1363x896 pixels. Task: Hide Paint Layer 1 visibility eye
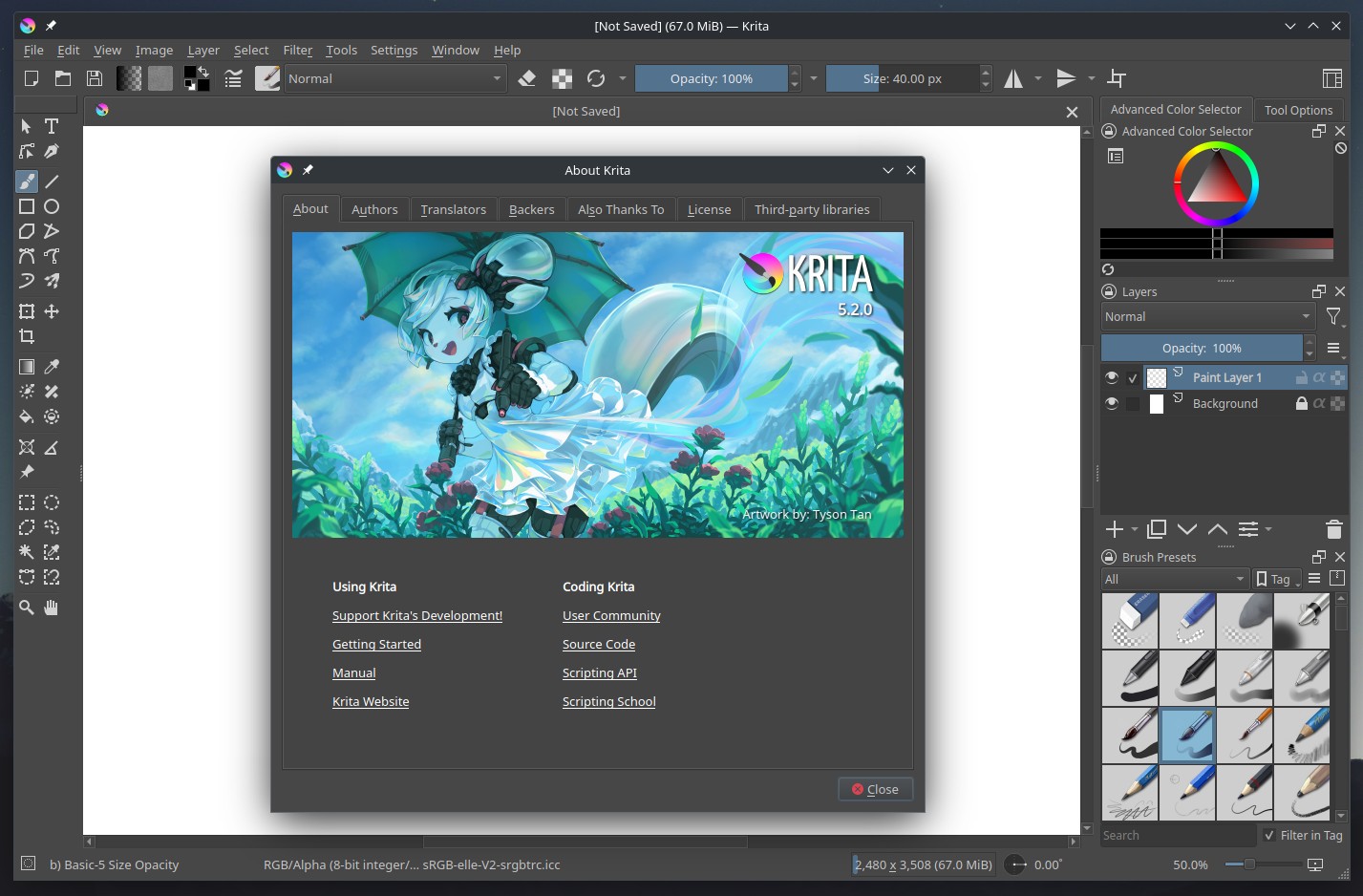coord(1112,377)
